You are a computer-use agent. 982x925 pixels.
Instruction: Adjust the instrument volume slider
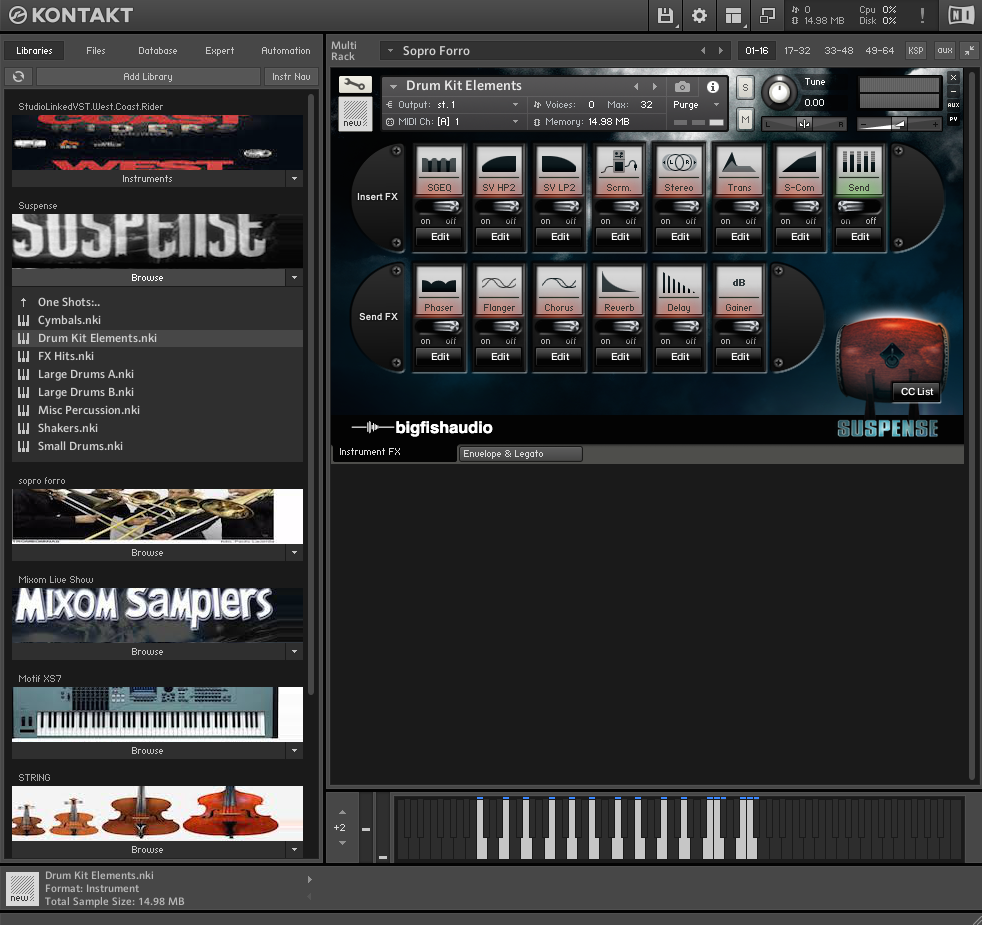pos(899,125)
